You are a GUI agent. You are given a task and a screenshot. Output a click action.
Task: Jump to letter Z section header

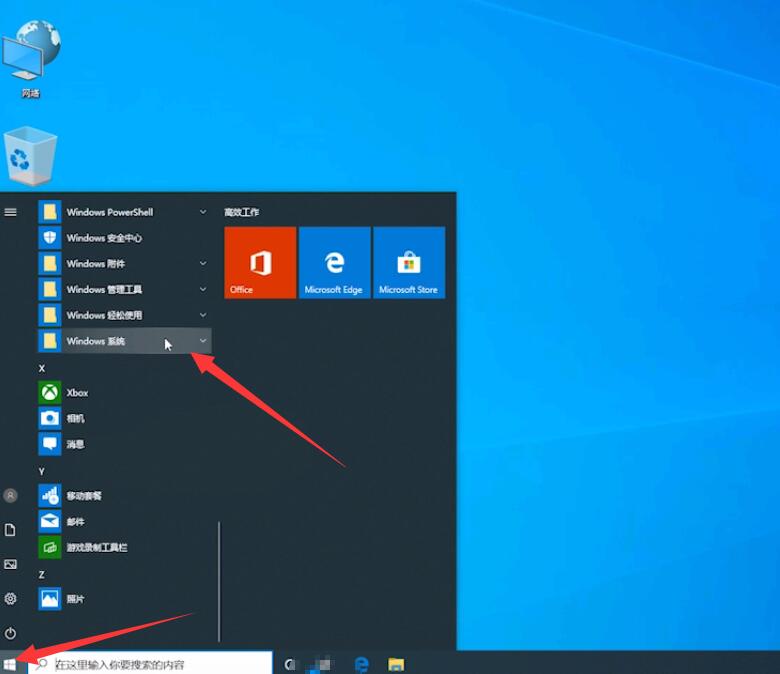click(x=42, y=575)
